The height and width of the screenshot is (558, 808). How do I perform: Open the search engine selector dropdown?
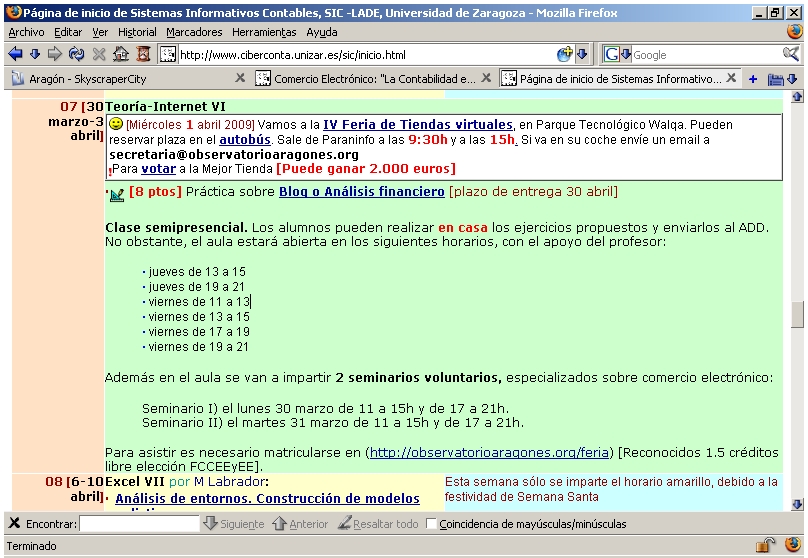point(617,54)
